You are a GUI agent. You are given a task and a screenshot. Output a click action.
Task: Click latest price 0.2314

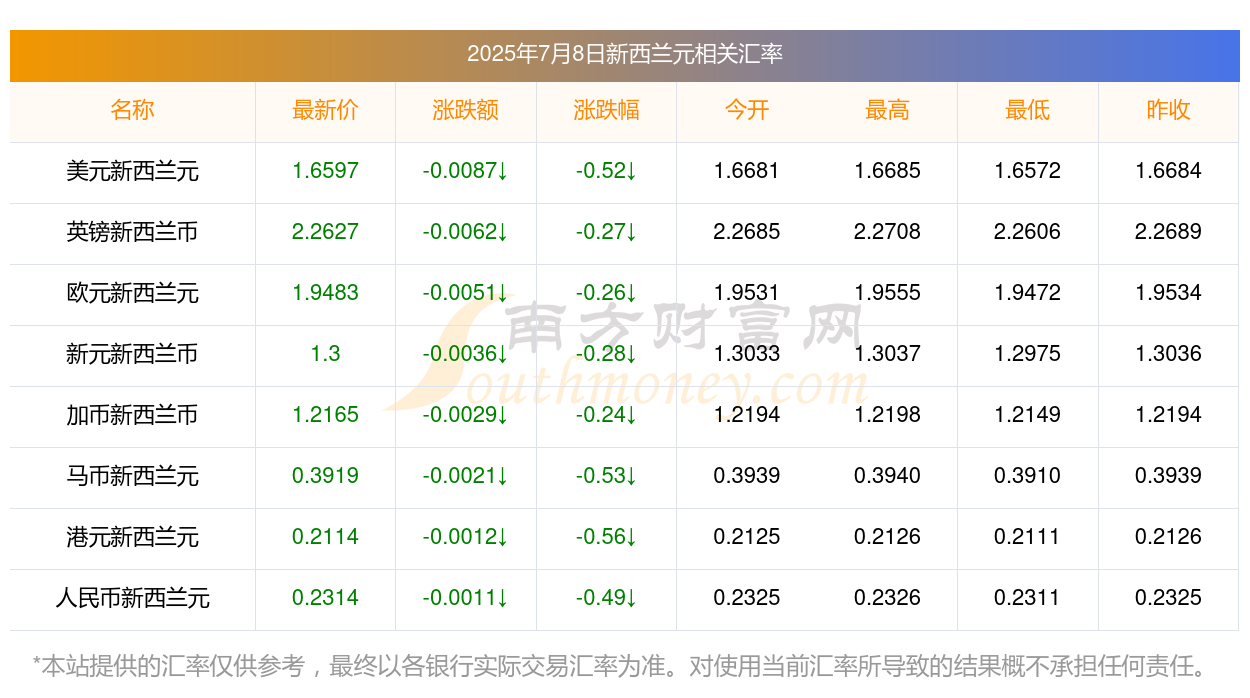(325, 598)
